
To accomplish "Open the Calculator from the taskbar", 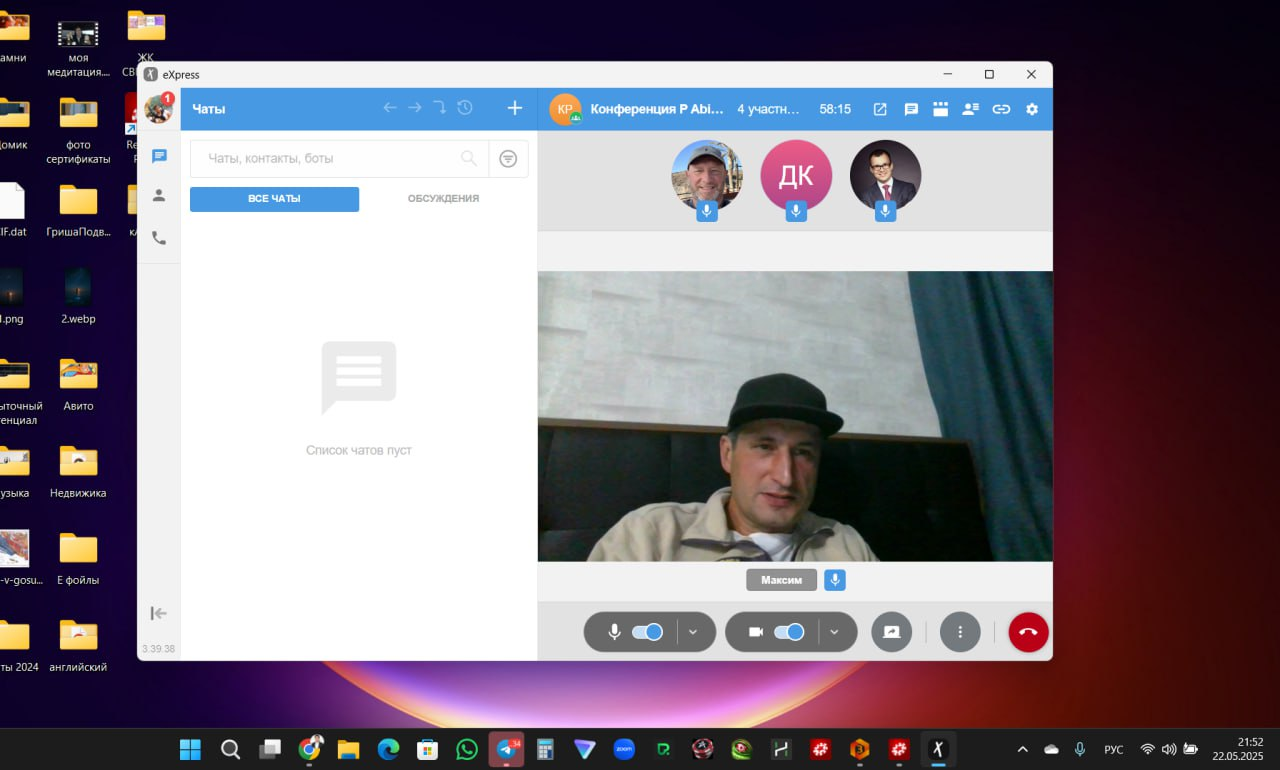I will [x=545, y=749].
